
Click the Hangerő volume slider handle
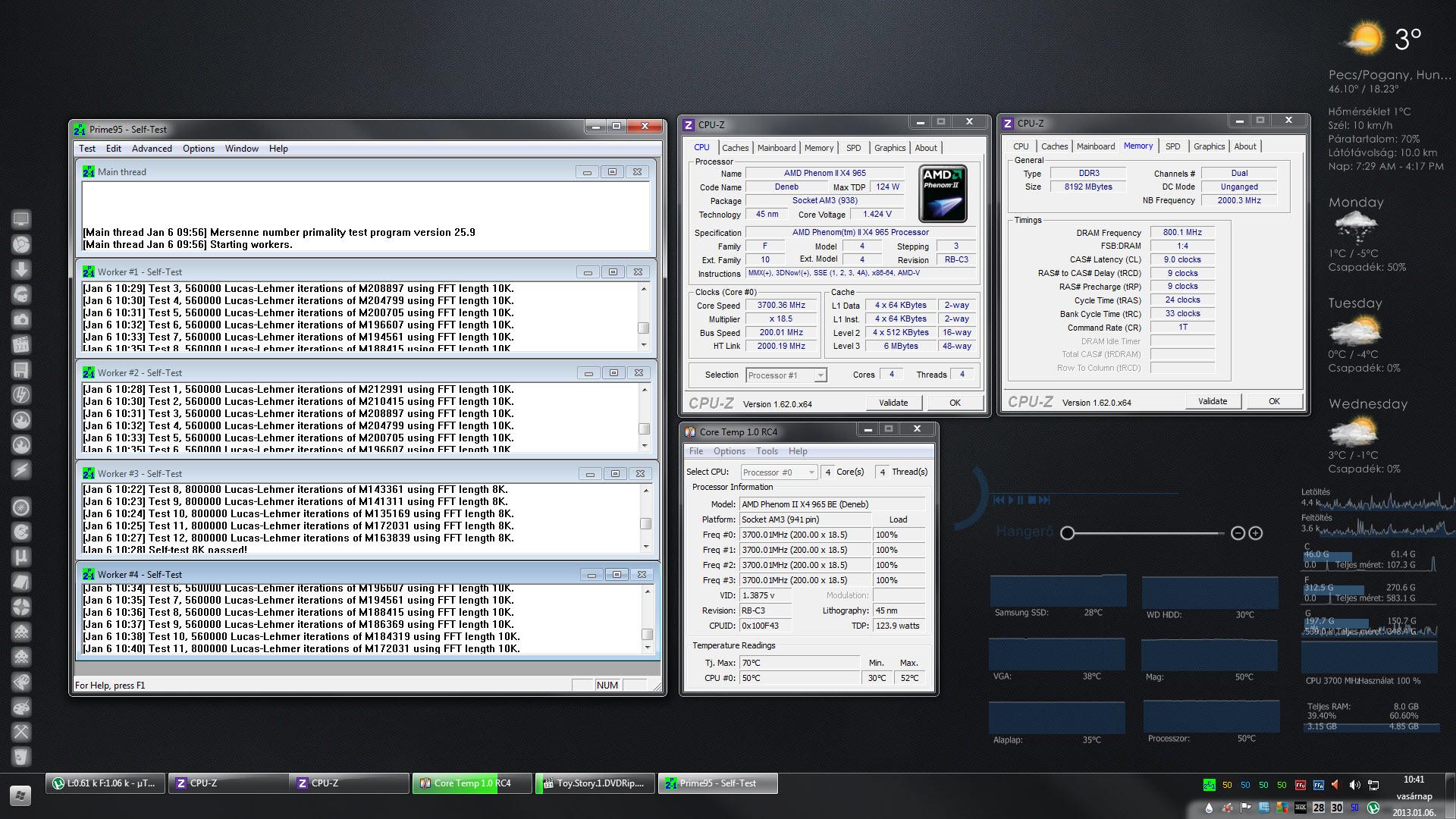point(1067,533)
